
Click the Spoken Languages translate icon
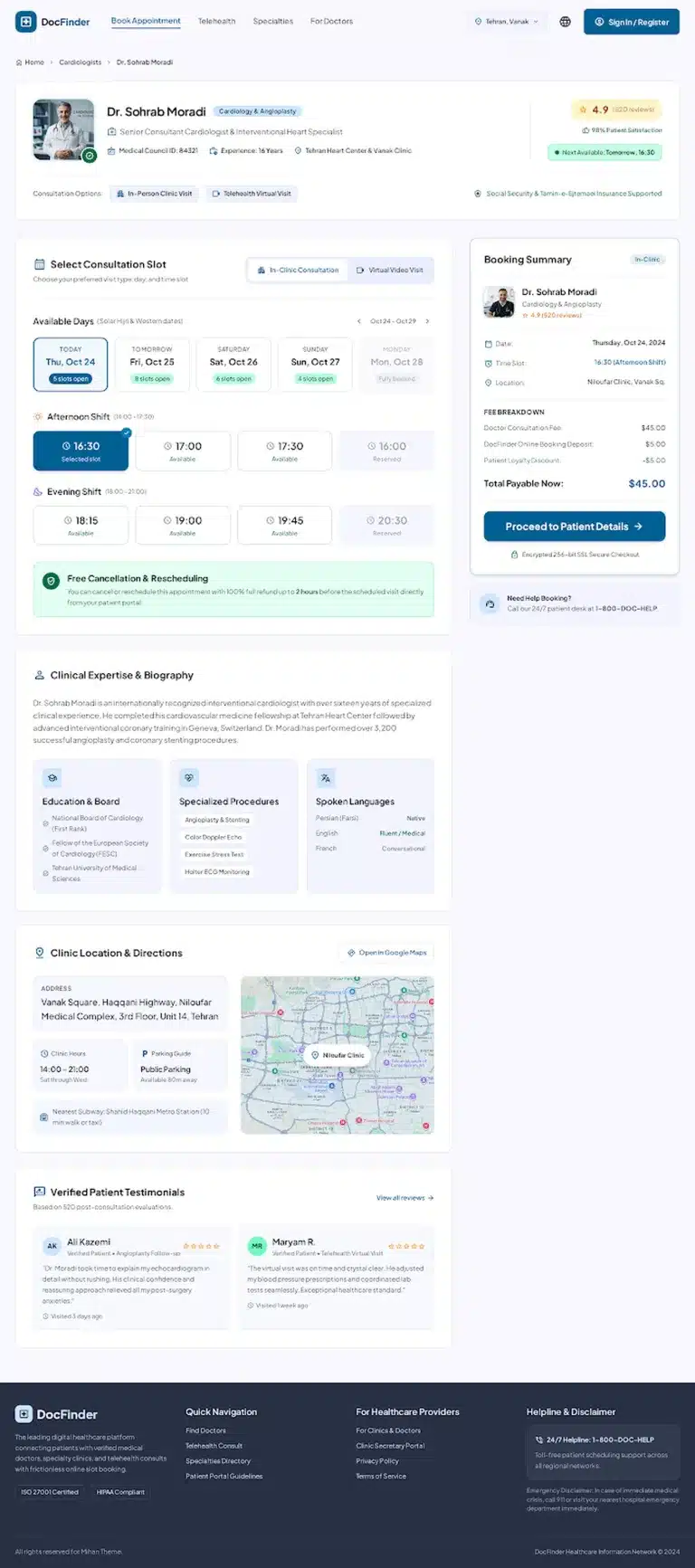point(326,778)
